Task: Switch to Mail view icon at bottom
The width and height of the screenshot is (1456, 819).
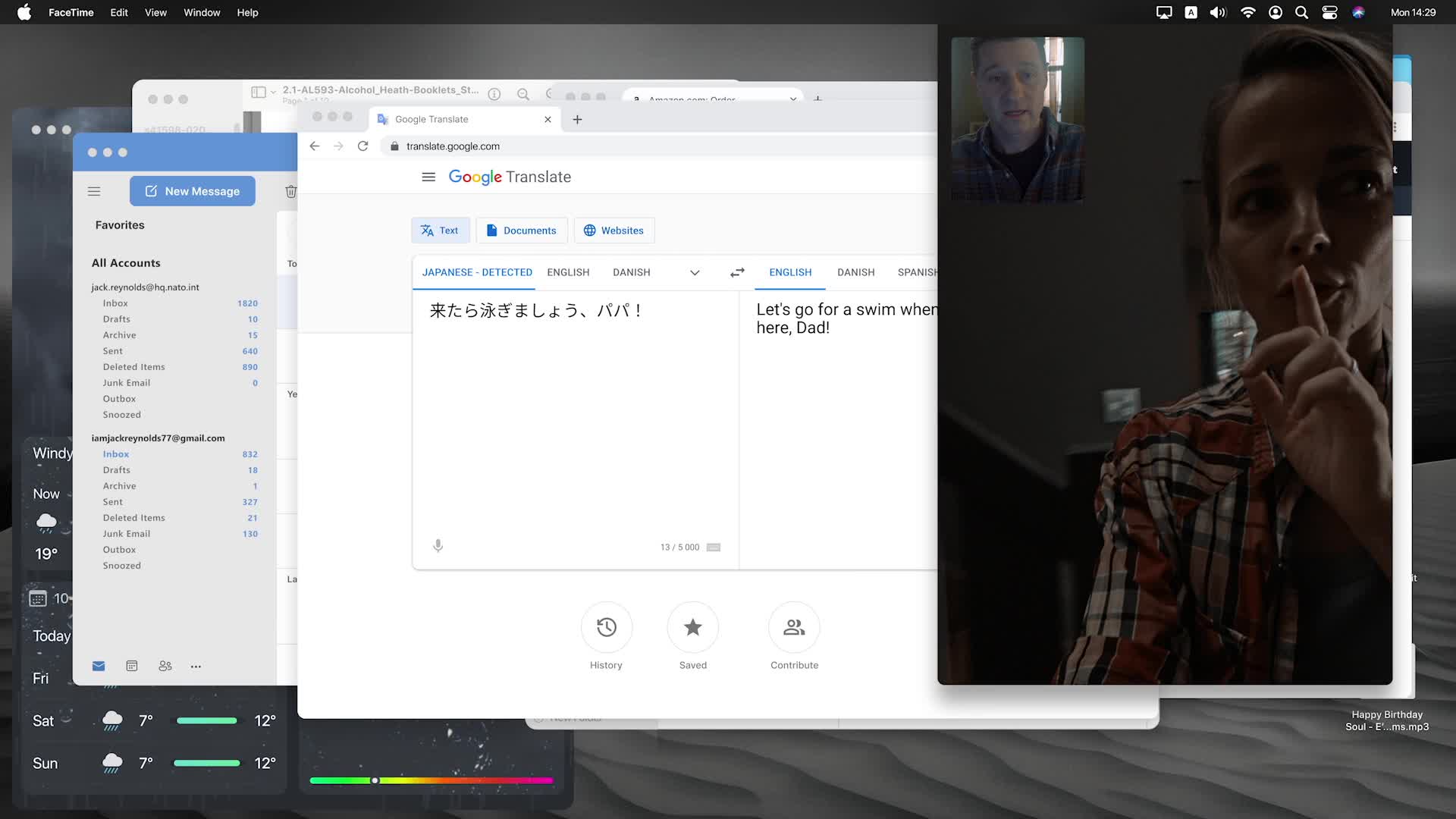Action: point(99,666)
